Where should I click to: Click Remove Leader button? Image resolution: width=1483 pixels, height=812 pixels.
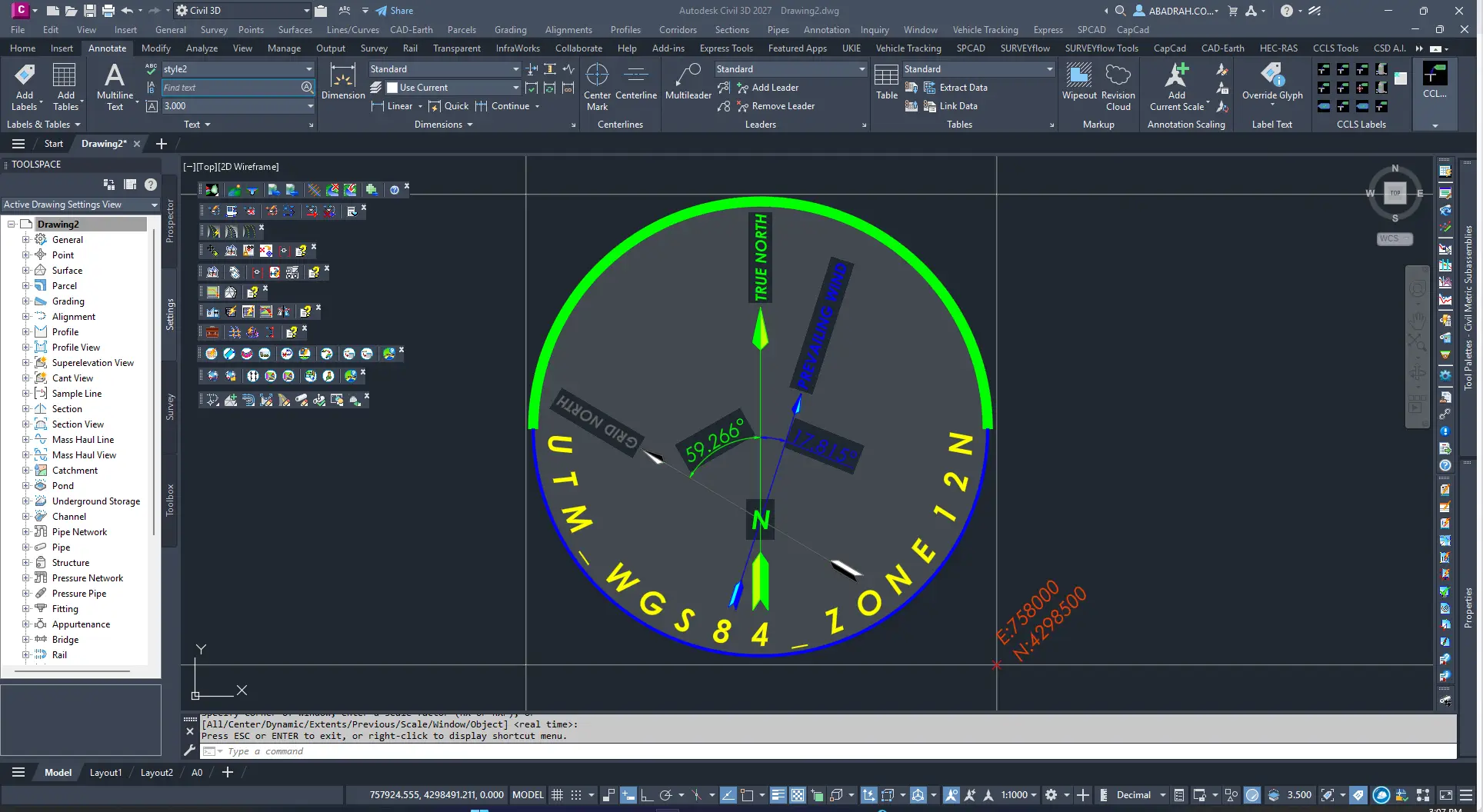775,106
